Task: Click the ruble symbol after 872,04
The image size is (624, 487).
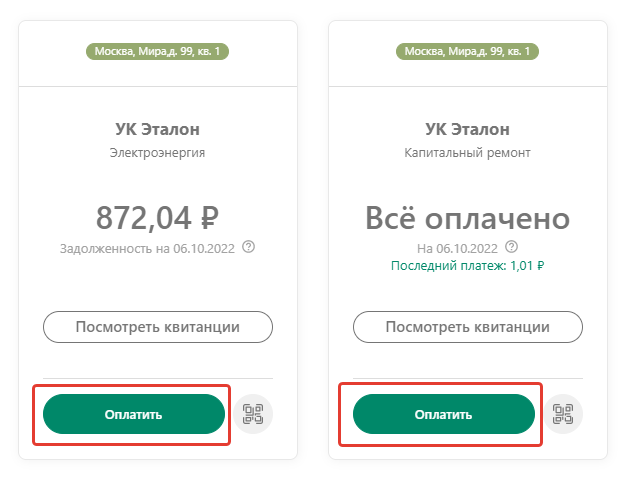Action: (x=210, y=218)
